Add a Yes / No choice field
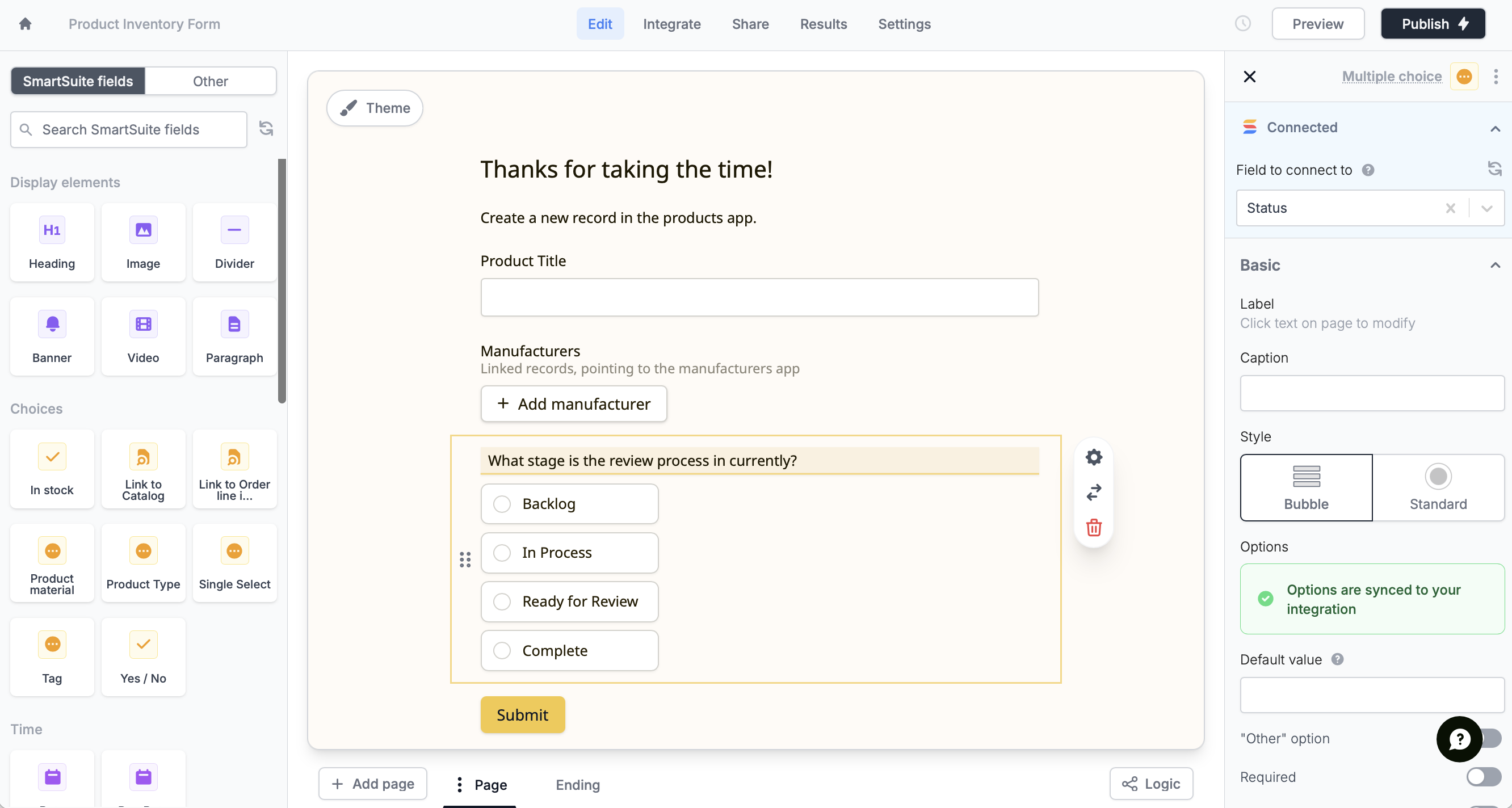 point(142,657)
